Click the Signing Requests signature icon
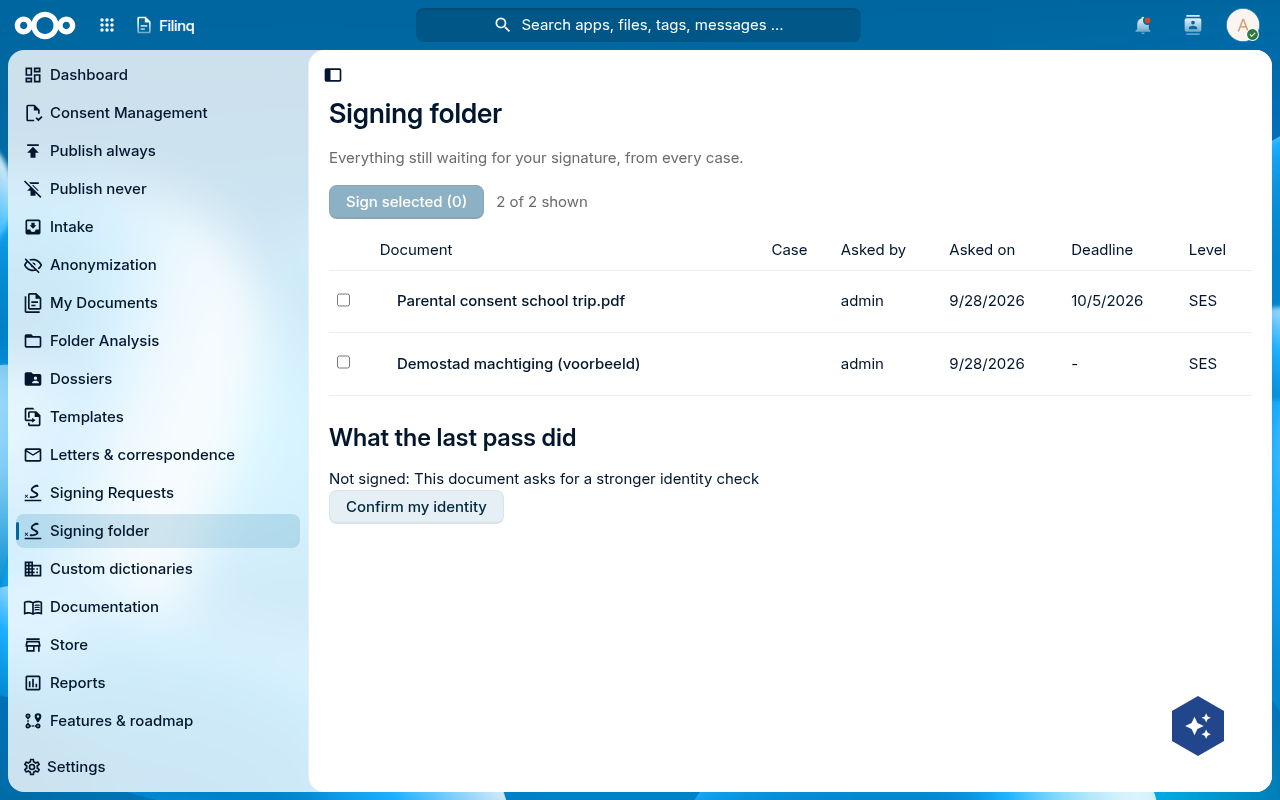The width and height of the screenshot is (1280, 800). 33,493
